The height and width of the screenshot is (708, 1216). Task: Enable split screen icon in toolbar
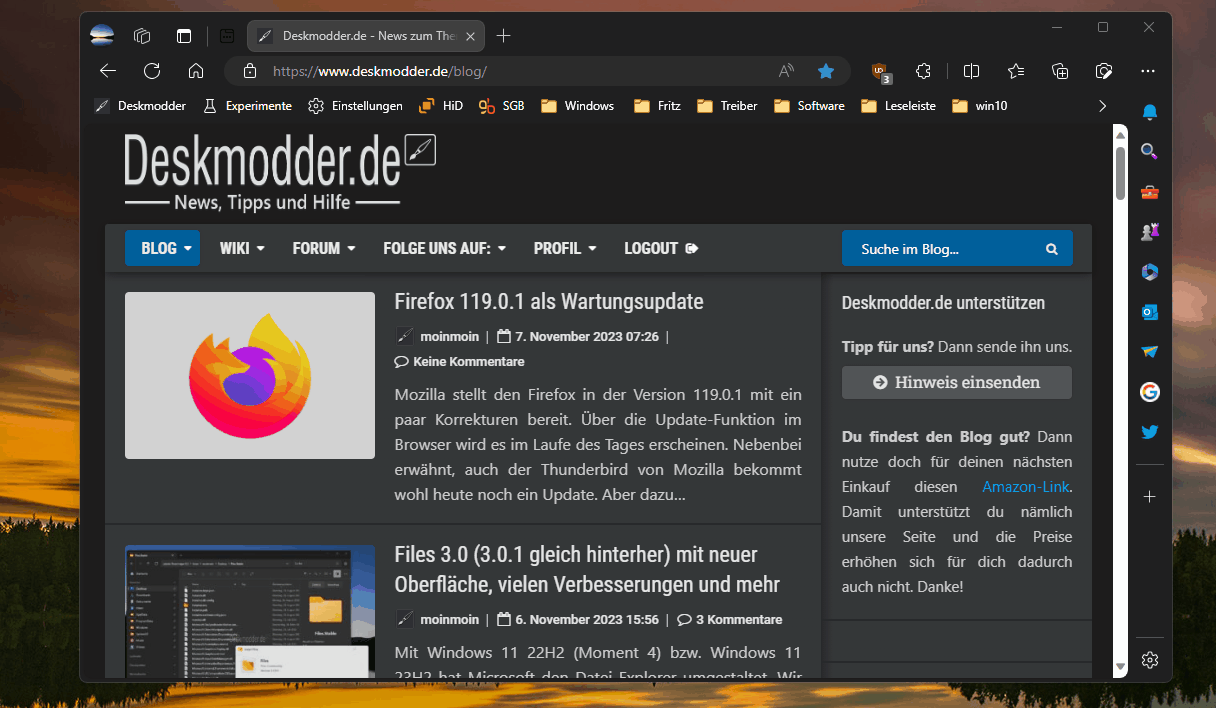[971, 71]
